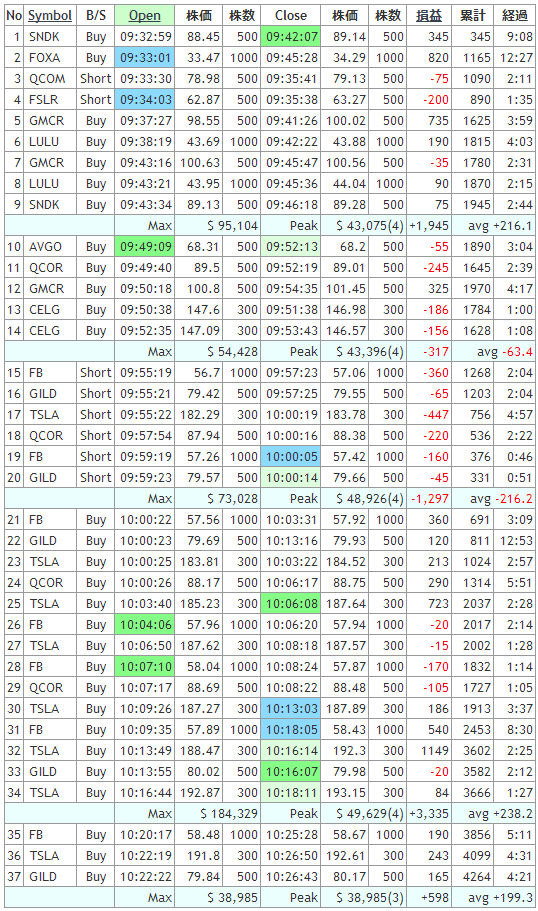Sort table by the Open column header
The height and width of the screenshot is (911, 538).
coord(145,16)
